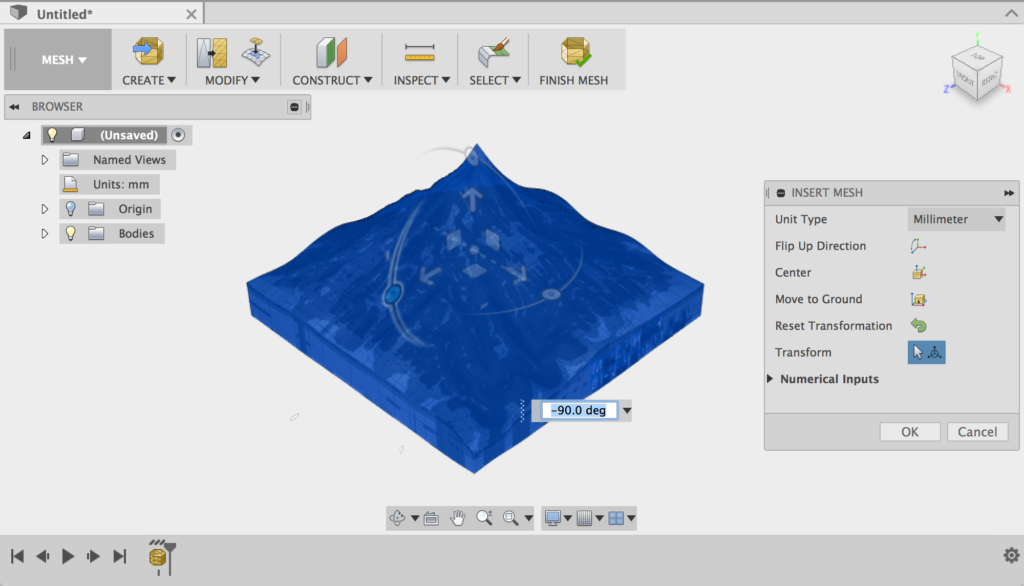Click the Reset Transformation green arrow
Screen dimensions: 1024x586
click(x=919, y=326)
